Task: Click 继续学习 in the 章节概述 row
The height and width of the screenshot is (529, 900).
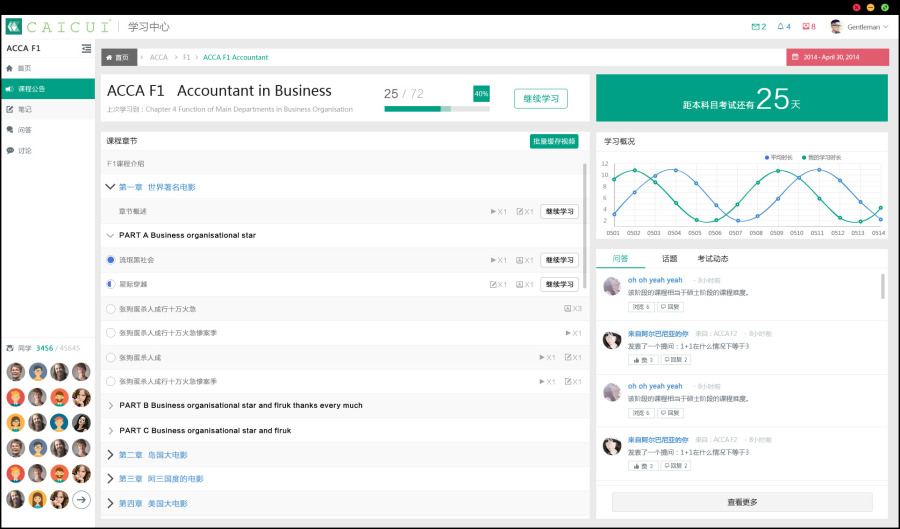Action: (x=560, y=212)
